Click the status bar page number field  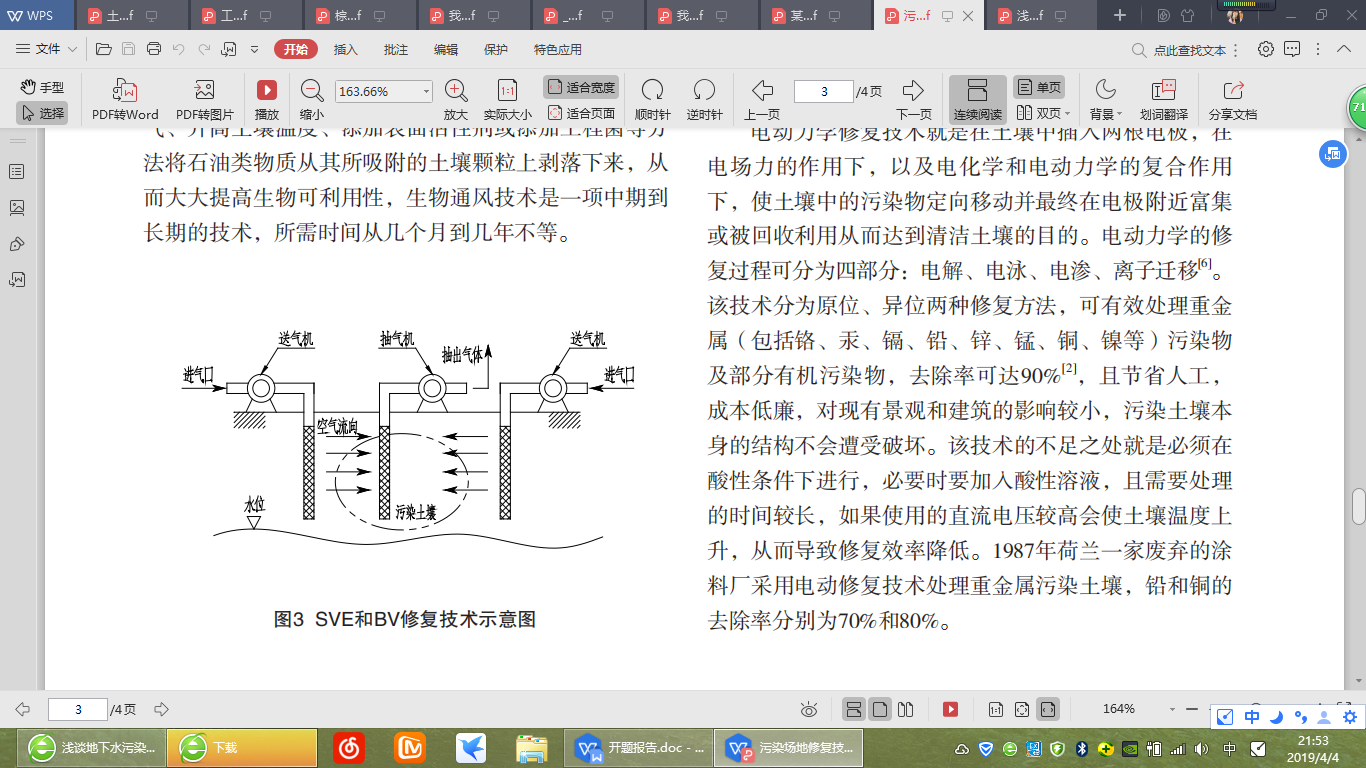[78, 710]
